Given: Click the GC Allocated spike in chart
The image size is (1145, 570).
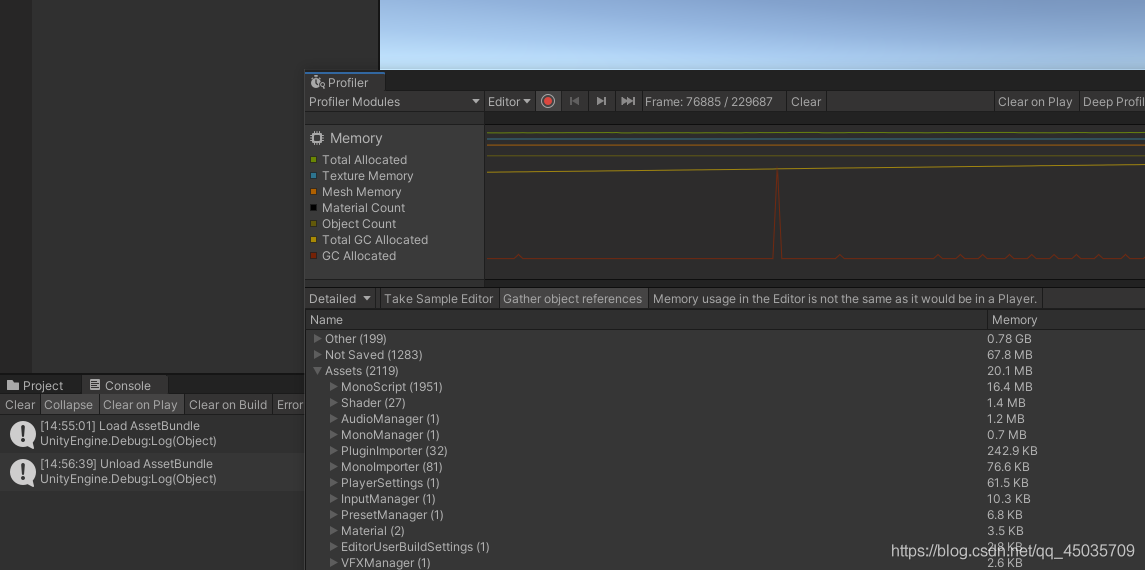Looking at the screenshot, I should pos(777,213).
